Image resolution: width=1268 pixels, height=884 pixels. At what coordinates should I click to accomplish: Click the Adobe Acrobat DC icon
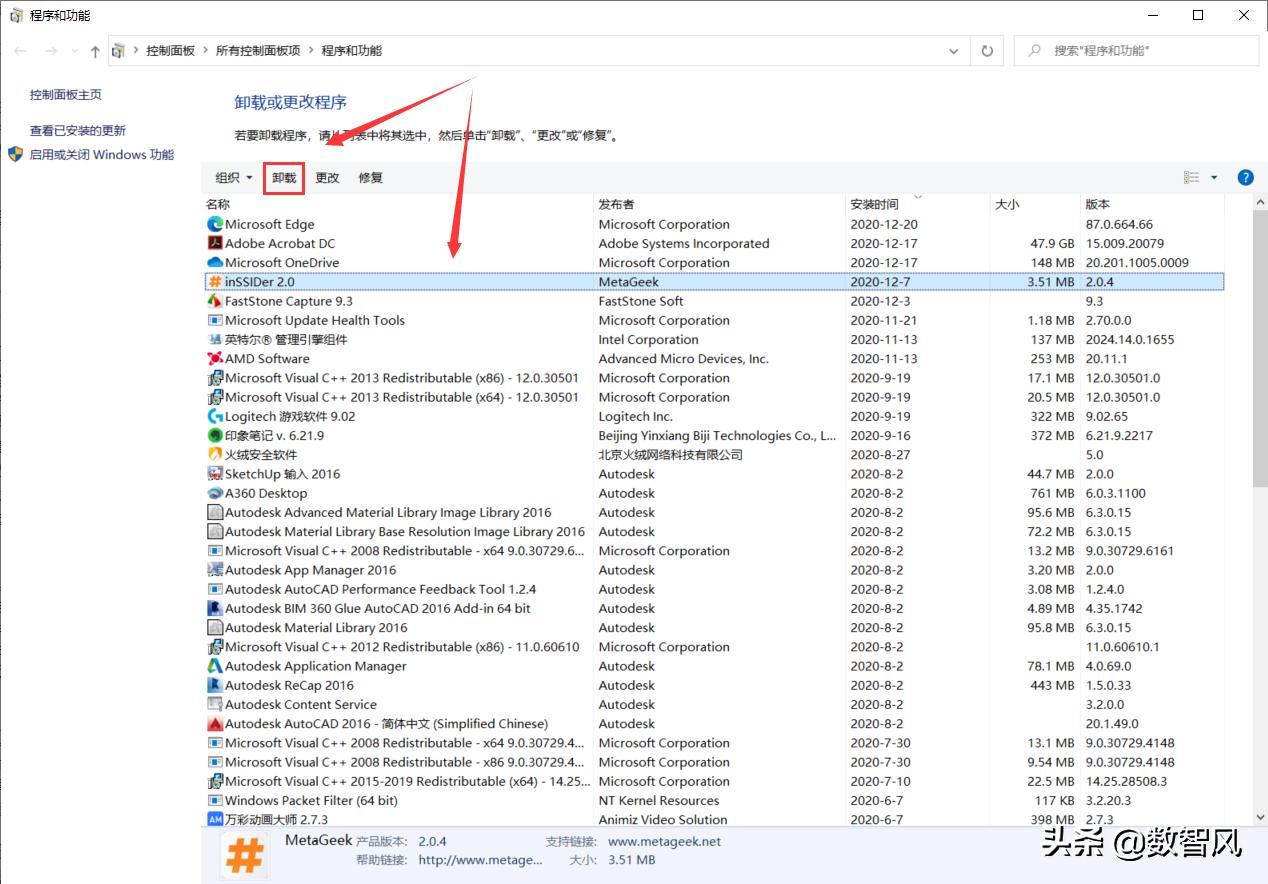pyautogui.click(x=215, y=243)
